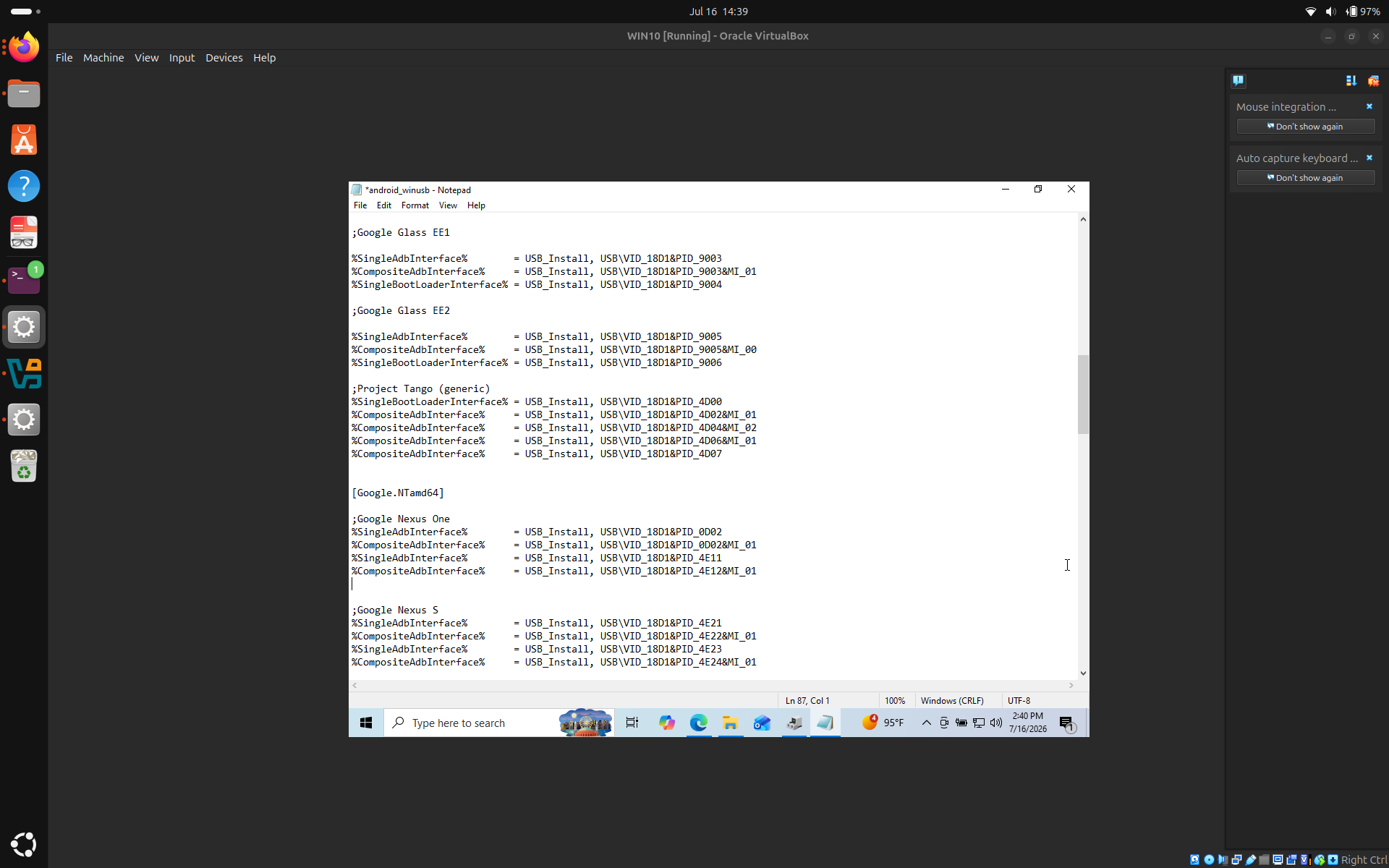1389x868 pixels.
Task: Click the ;Google Glass EE2 comment line
Action: point(401,310)
